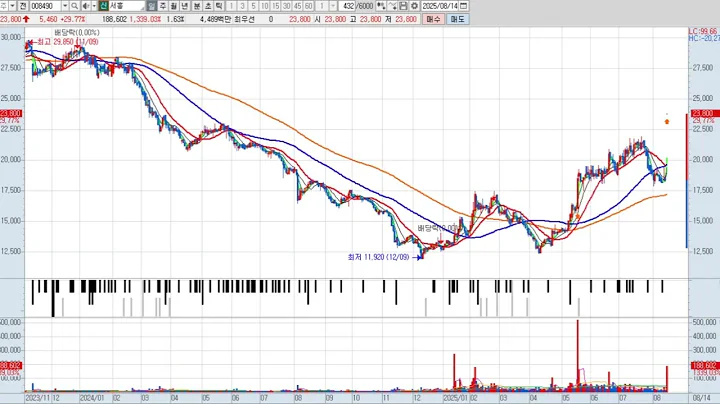Open the stock search magnifier icon

(74, 6)
